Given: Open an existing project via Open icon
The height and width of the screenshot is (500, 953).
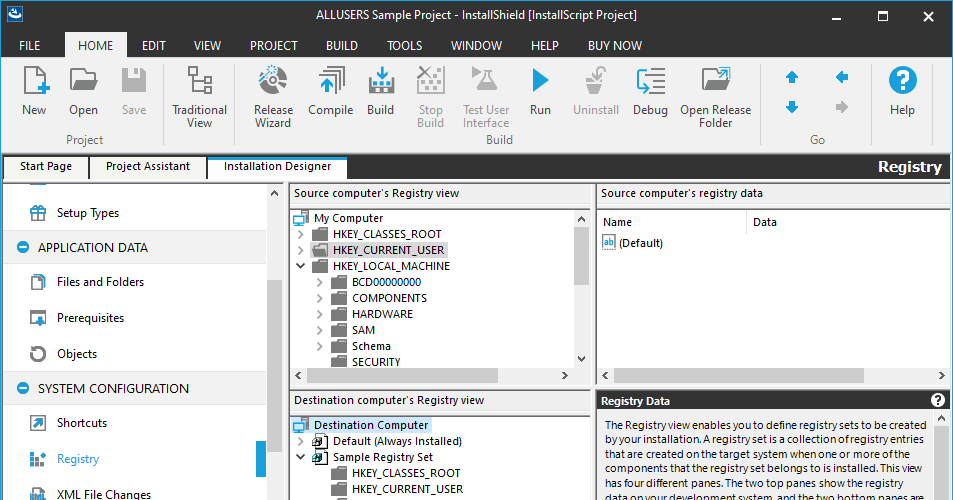Looking at the screenshot, I should (83, 91).
